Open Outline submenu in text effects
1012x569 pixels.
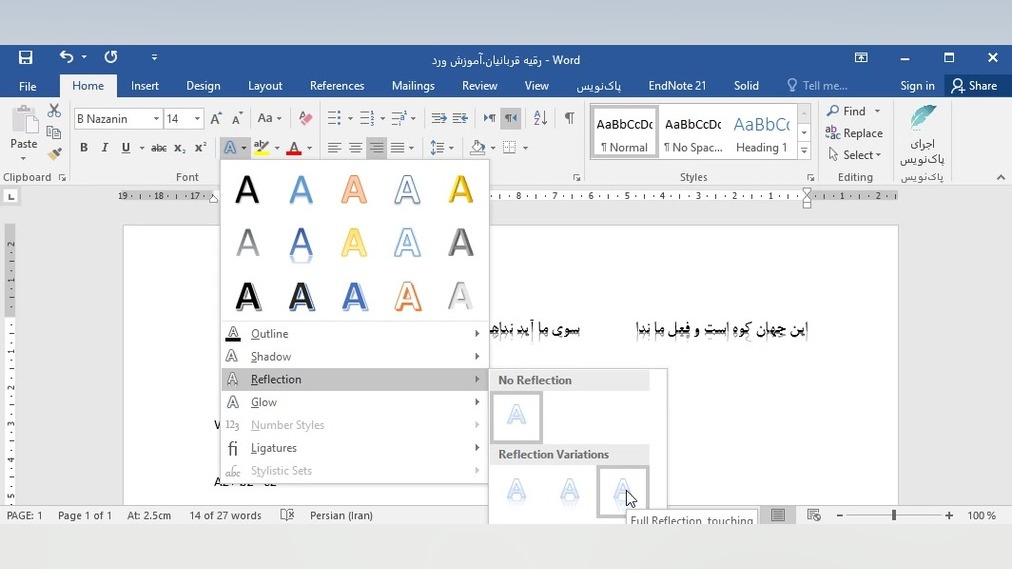[354, 334]
